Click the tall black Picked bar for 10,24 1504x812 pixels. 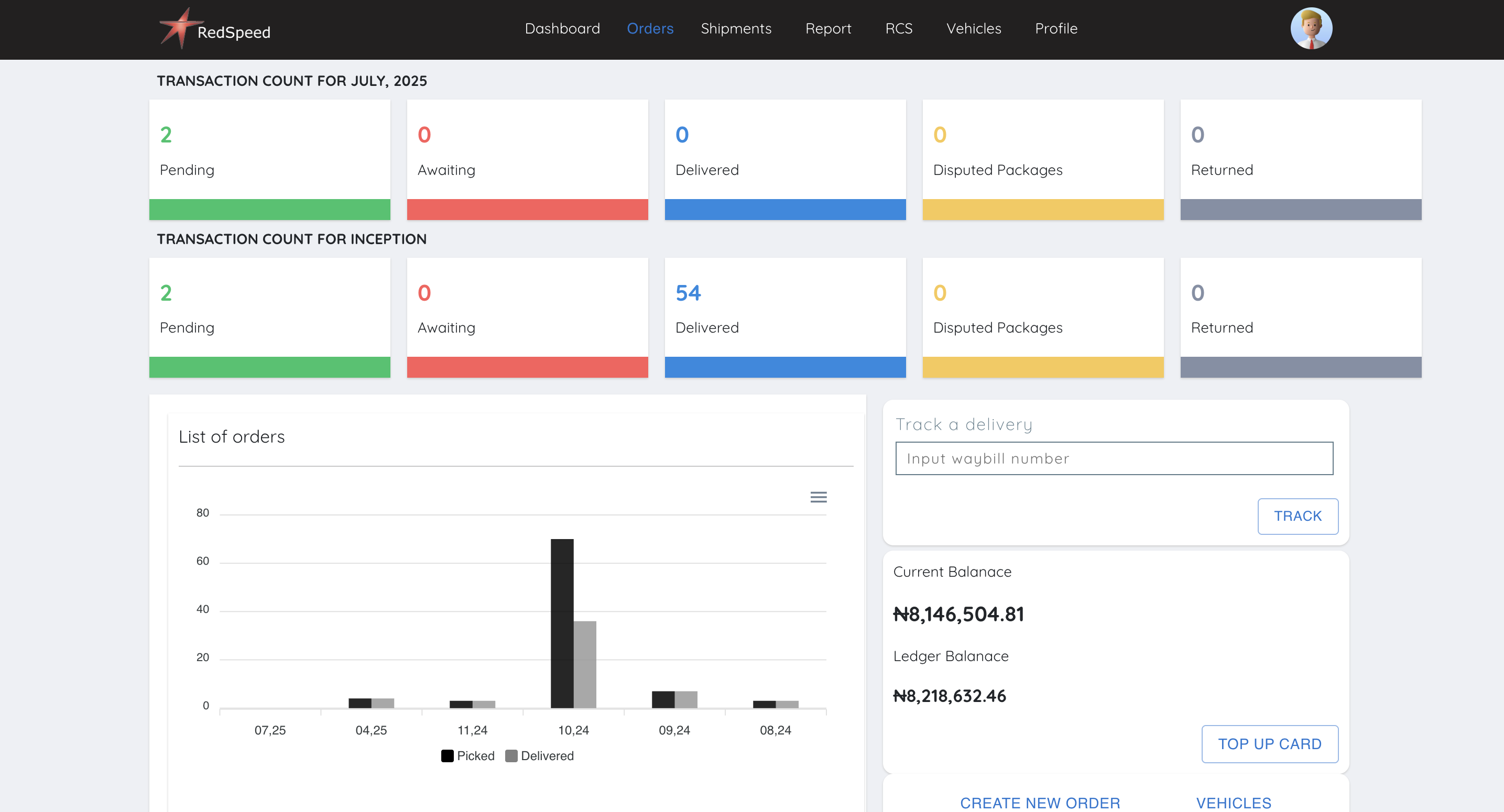click(x=562, y=623)
